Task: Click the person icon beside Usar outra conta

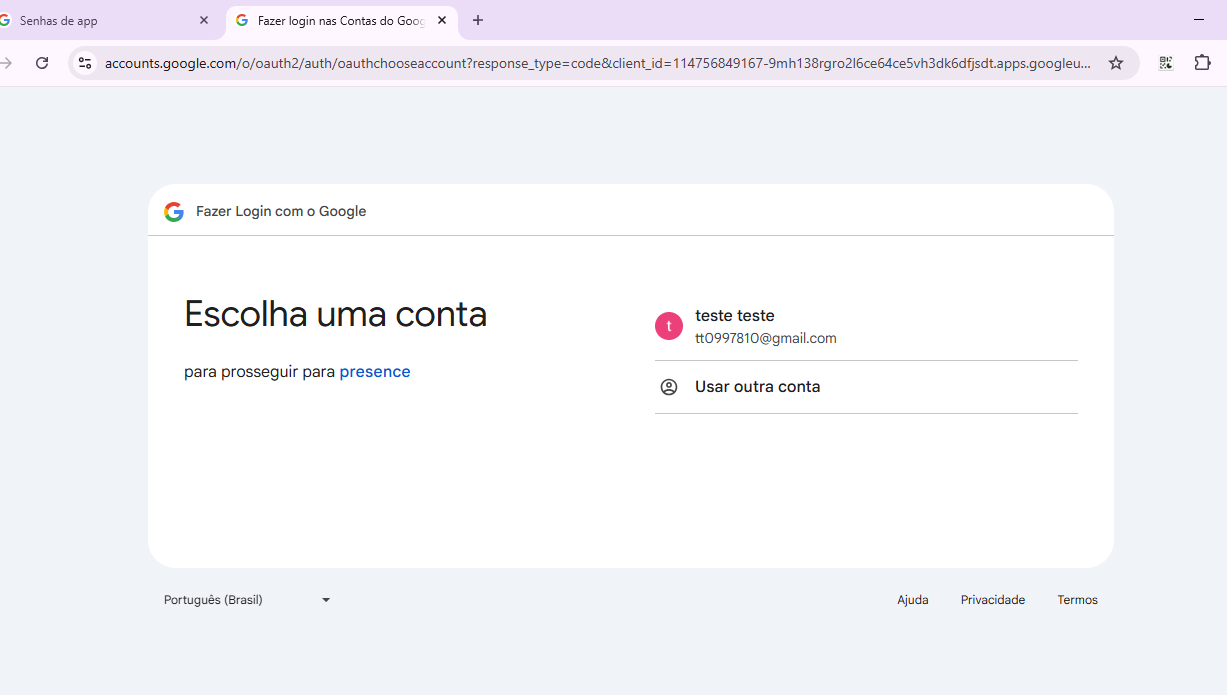Action: (669, 387)
